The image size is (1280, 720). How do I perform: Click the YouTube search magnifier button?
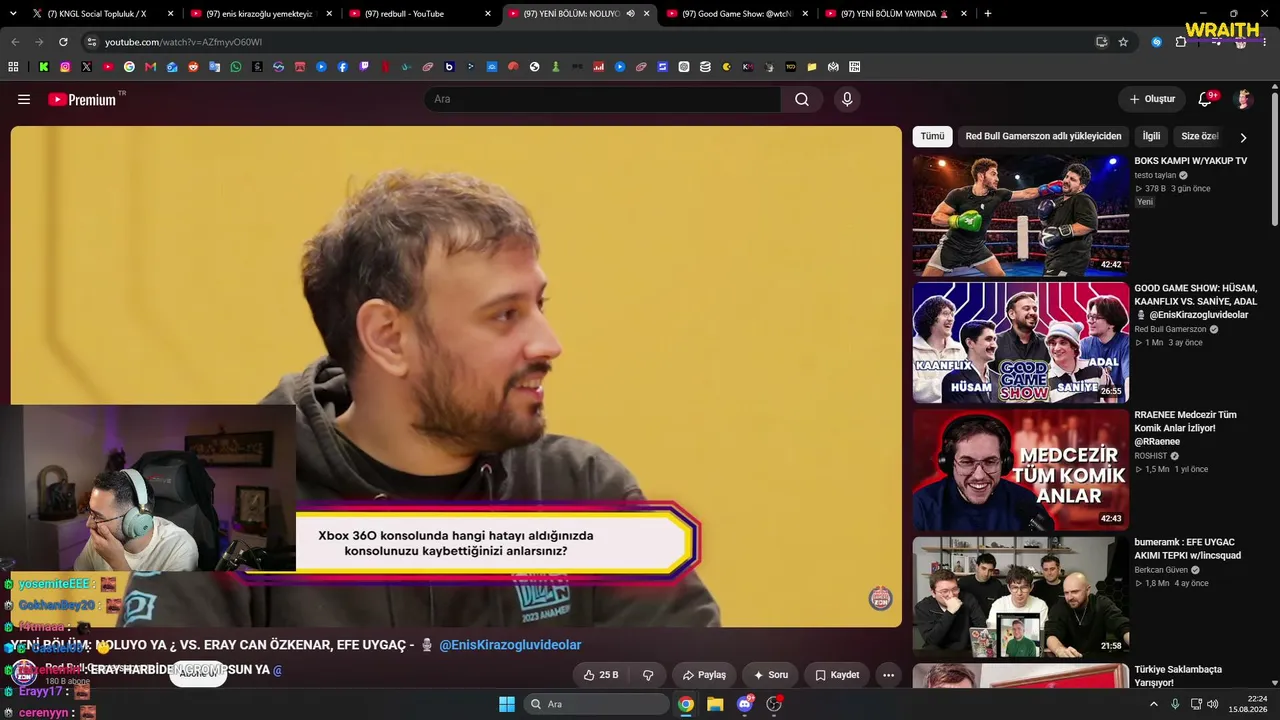(x=802, y=99)
